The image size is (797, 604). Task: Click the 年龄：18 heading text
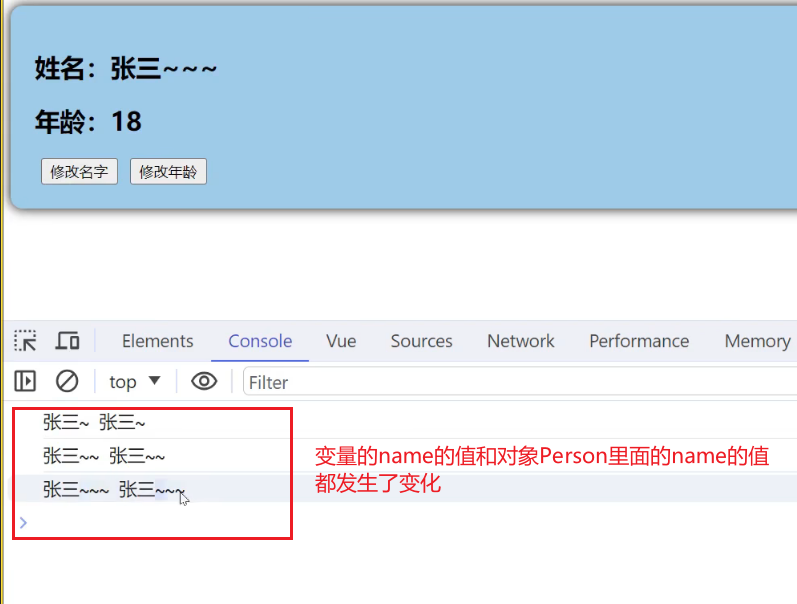click(x=88, y=122)
